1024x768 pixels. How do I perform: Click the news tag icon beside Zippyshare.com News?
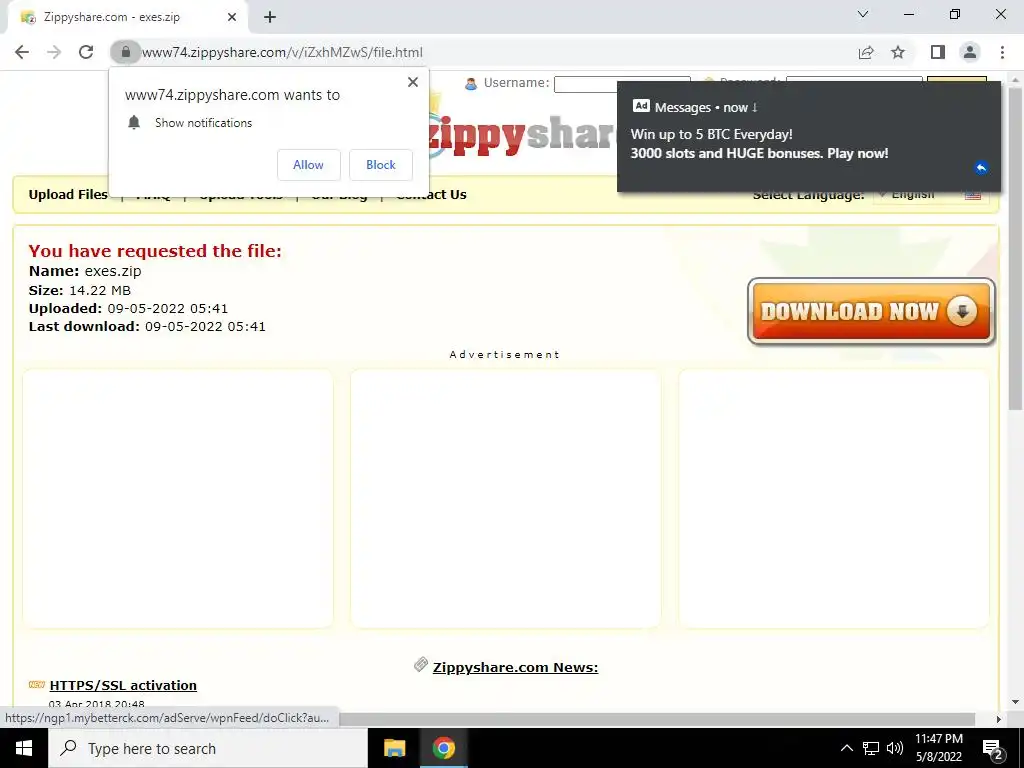(x=421, y=665)
